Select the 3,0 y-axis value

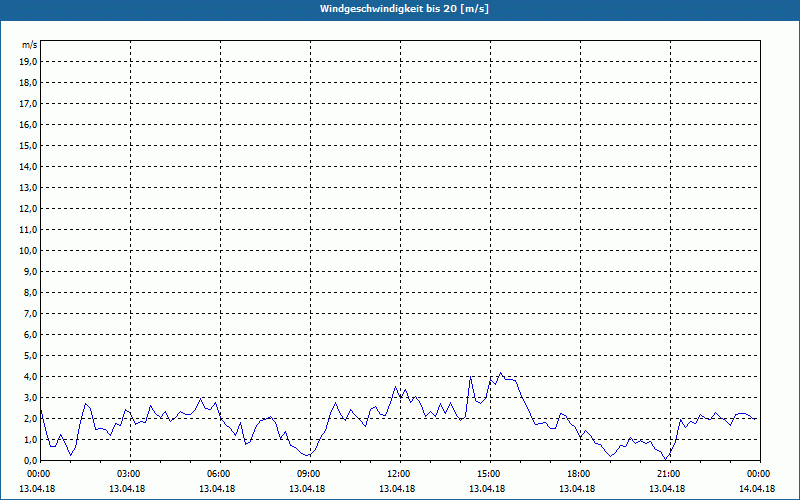30,397
